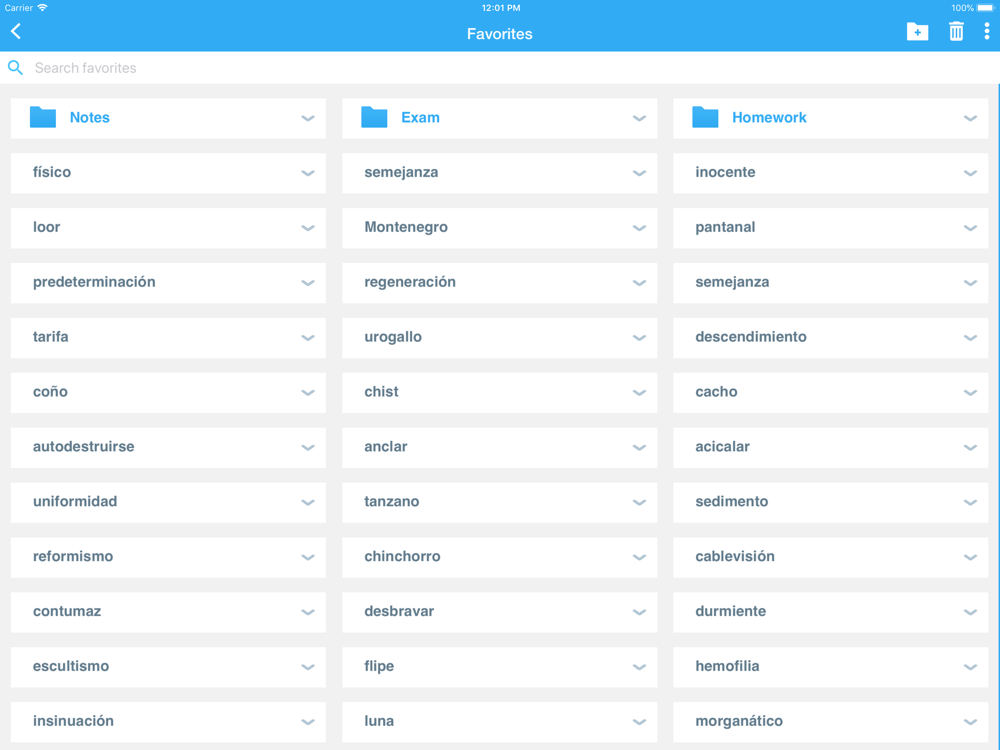Expand the físico entry
This screenshot has height=750, width=1000.
click(307, 173)
